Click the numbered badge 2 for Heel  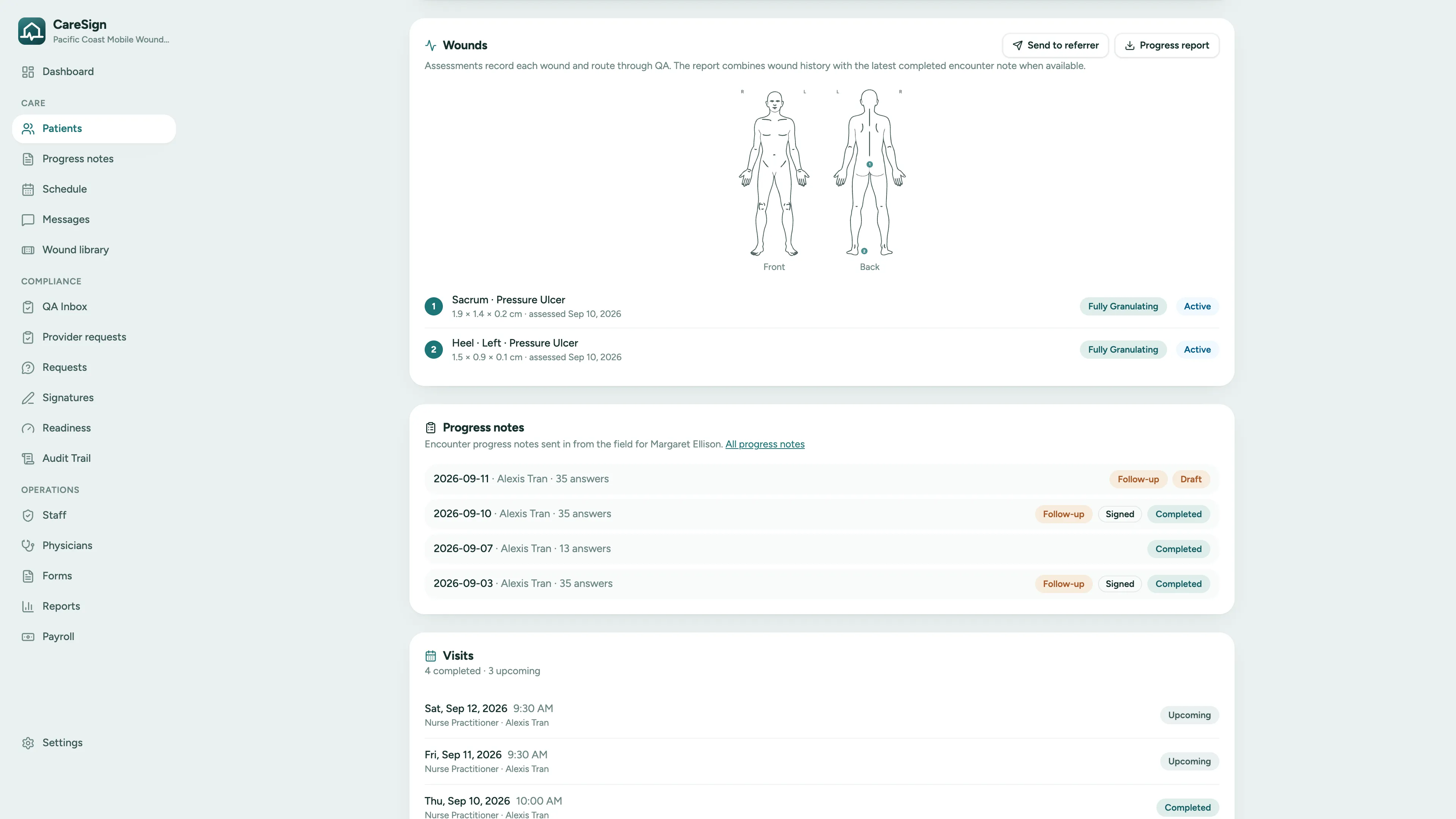click(x=433, y=350)
